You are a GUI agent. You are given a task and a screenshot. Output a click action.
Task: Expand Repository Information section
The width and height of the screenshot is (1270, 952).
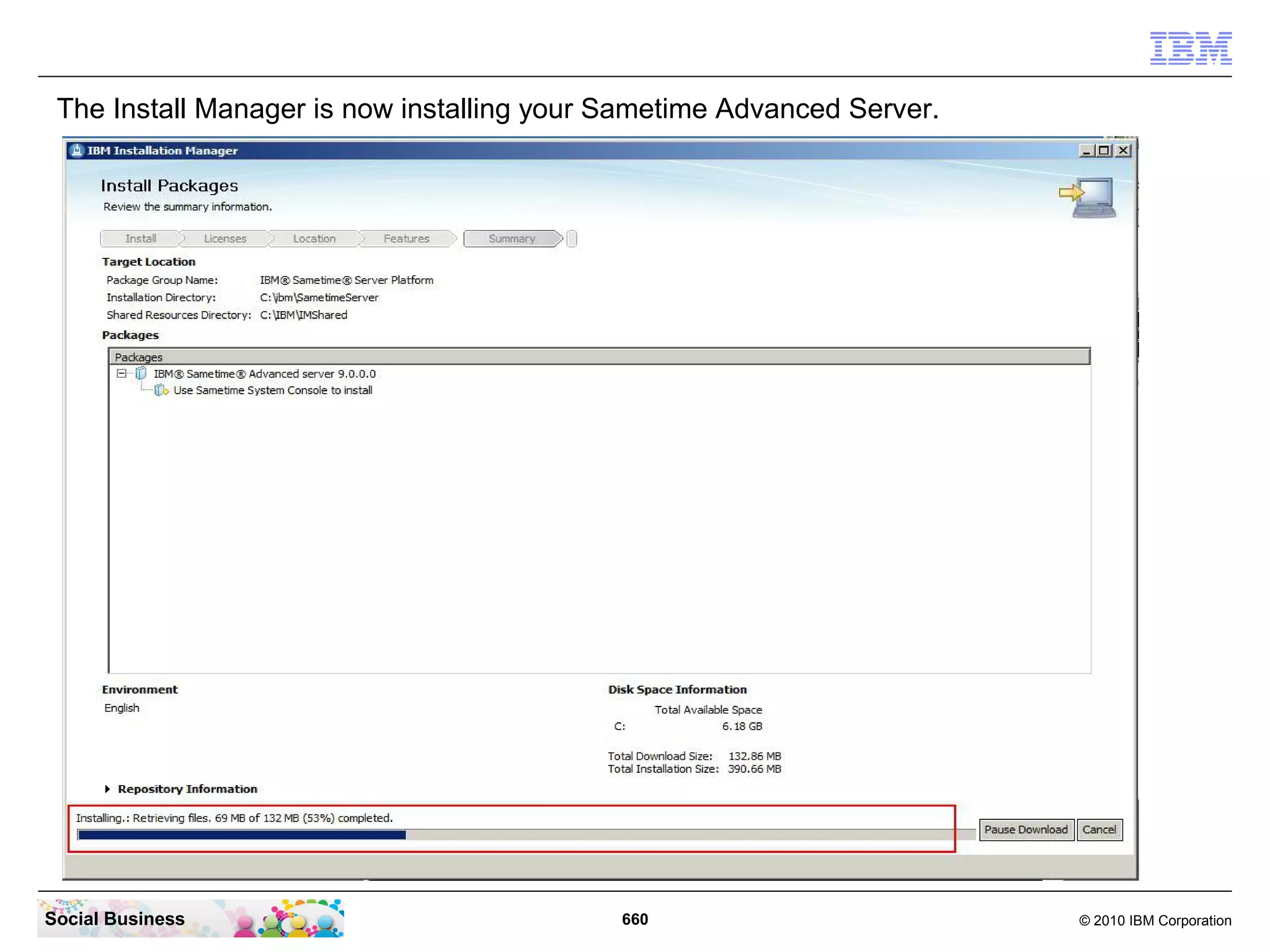click(x=107, y=789)
